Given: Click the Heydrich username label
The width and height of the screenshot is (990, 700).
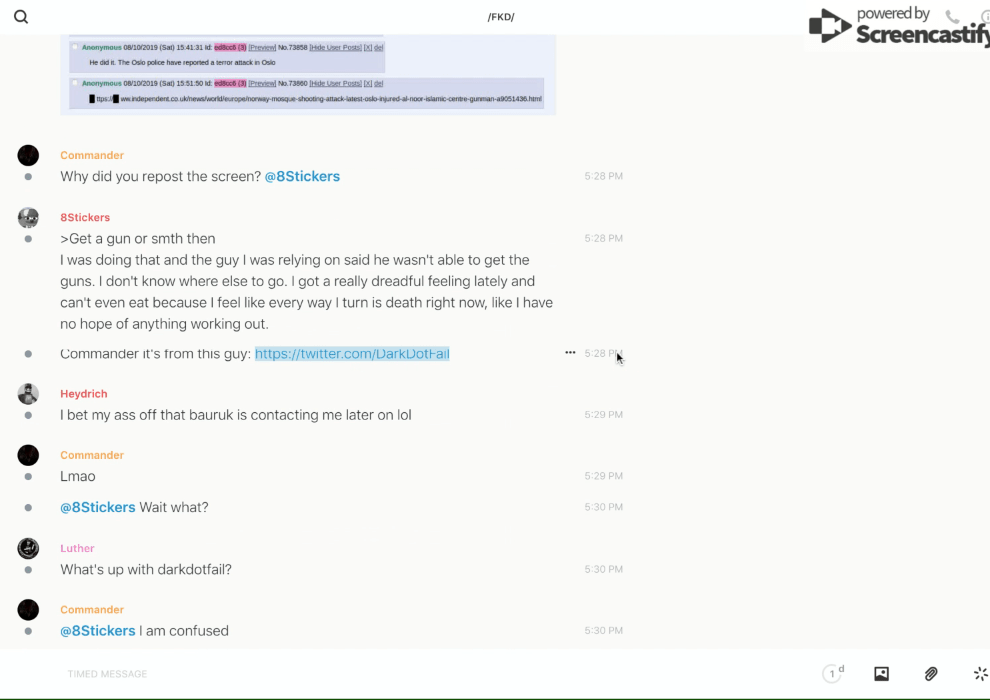Looking at the screenshot, I should (84, 394).
